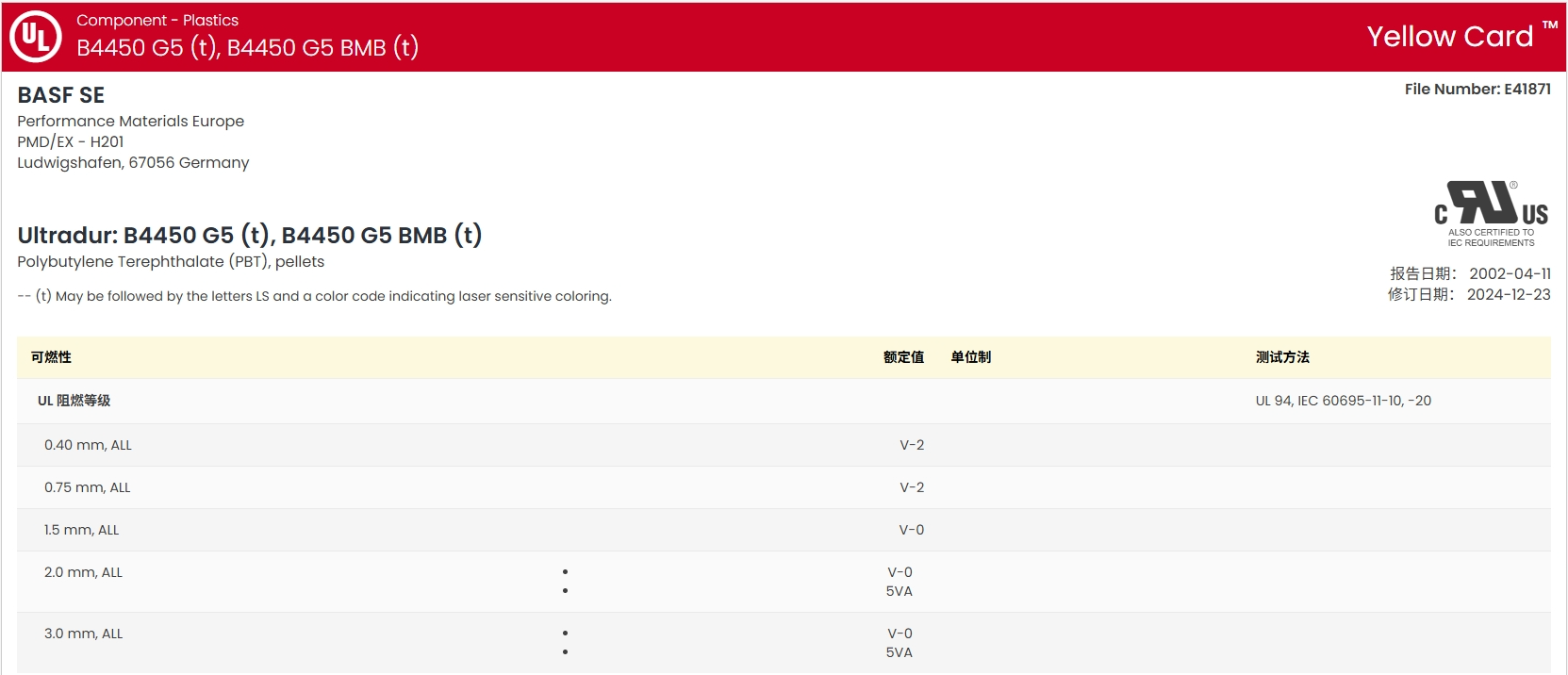Click the 额定值 column header
The image size is (1568, 675).
pos(903,357)
